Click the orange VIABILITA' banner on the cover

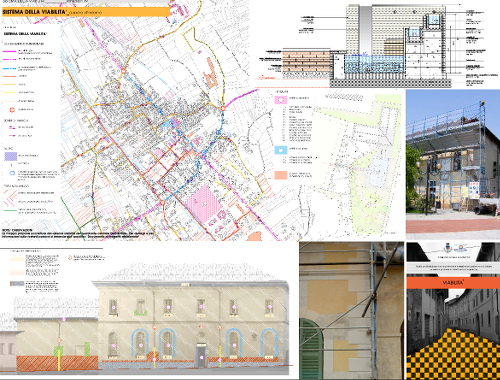click(x=453, y=283)
